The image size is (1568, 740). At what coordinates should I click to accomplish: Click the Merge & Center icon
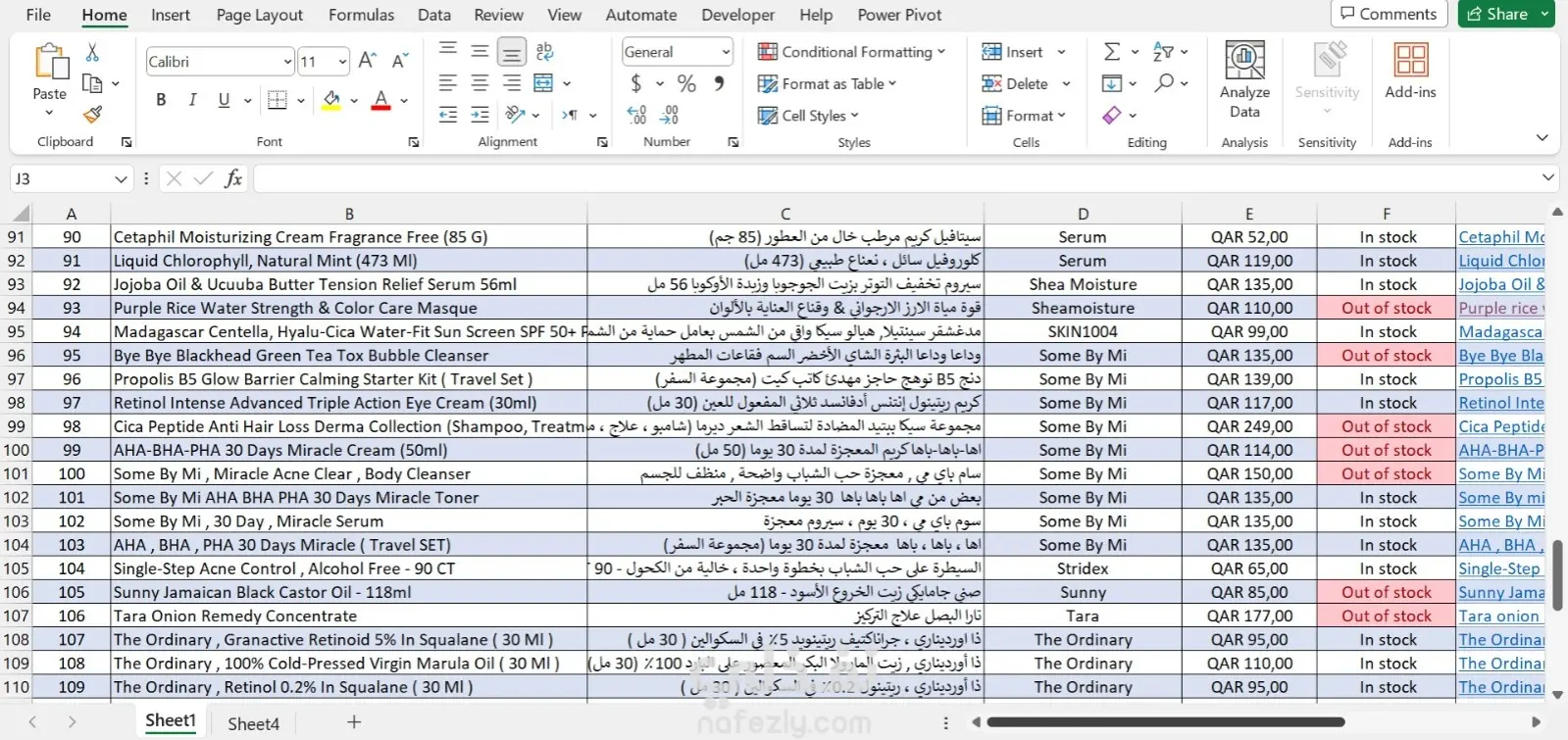point(543,83)
